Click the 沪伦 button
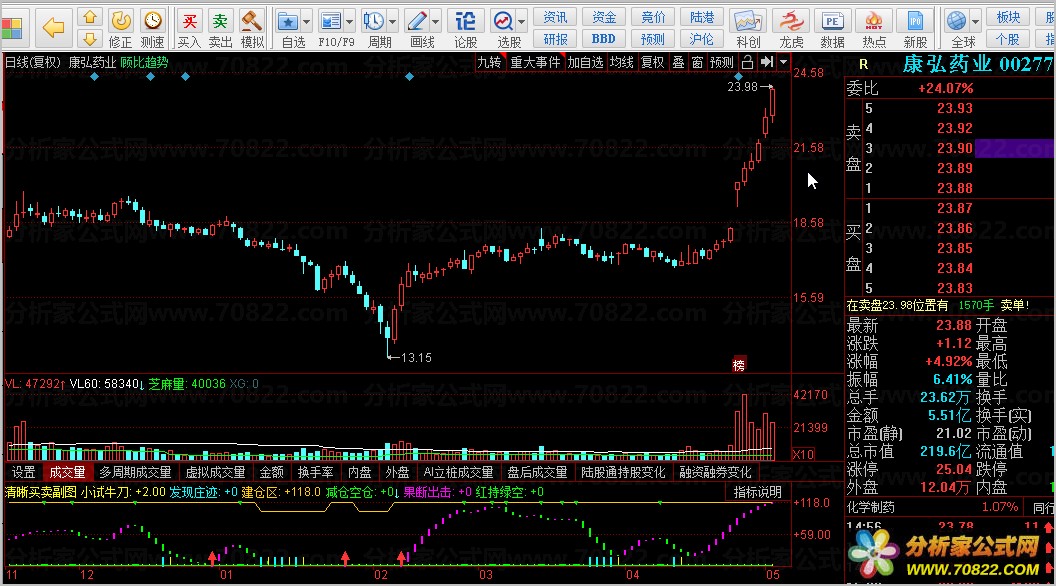 click(702, 39)
